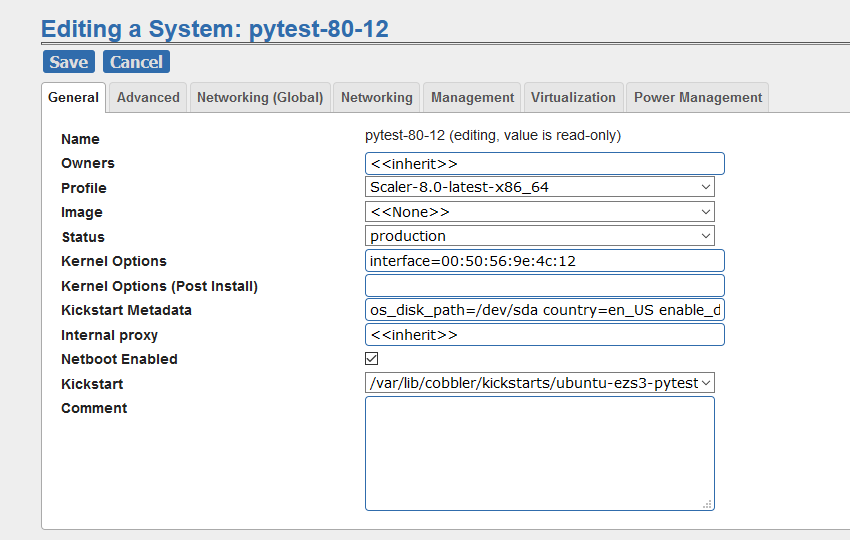Image resolution: width=850 pixels, height=540 pixels.
Task: Open the Management tab
Action: tap(472, 98)
